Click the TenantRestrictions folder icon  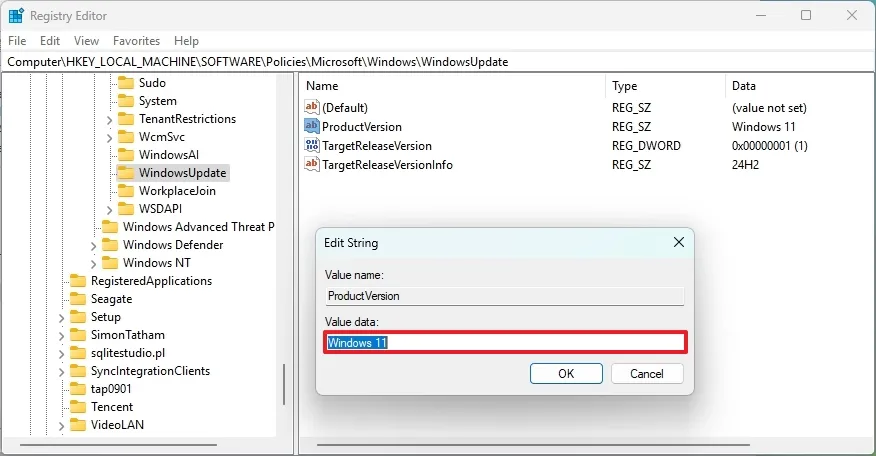click(x=126, y=118)
